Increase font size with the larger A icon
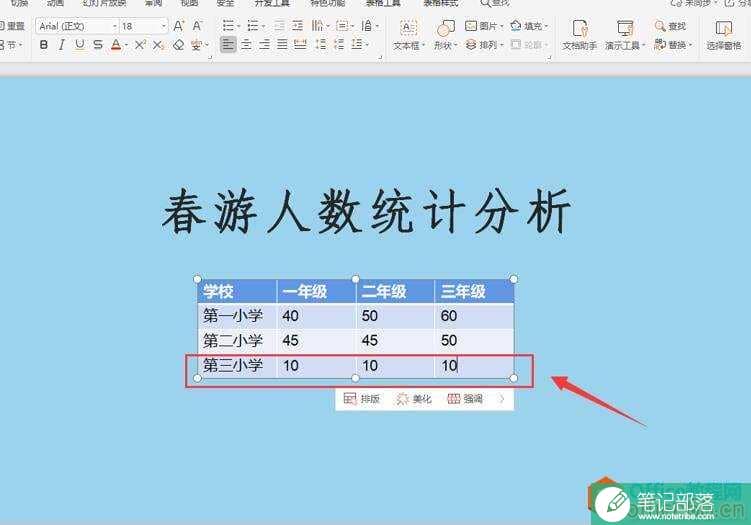 click(x=178, y=26)
